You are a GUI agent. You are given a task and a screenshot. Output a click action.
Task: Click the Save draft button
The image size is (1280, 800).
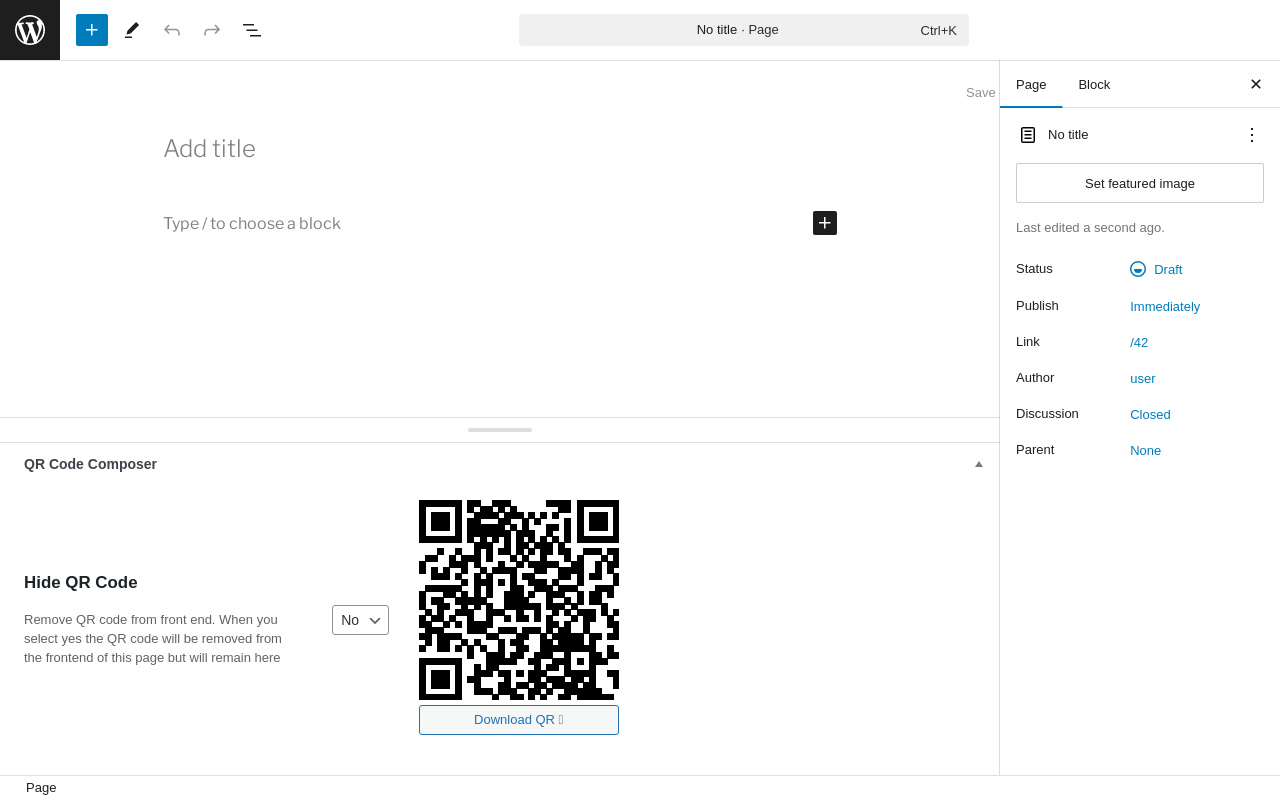[x=981, y=93]
